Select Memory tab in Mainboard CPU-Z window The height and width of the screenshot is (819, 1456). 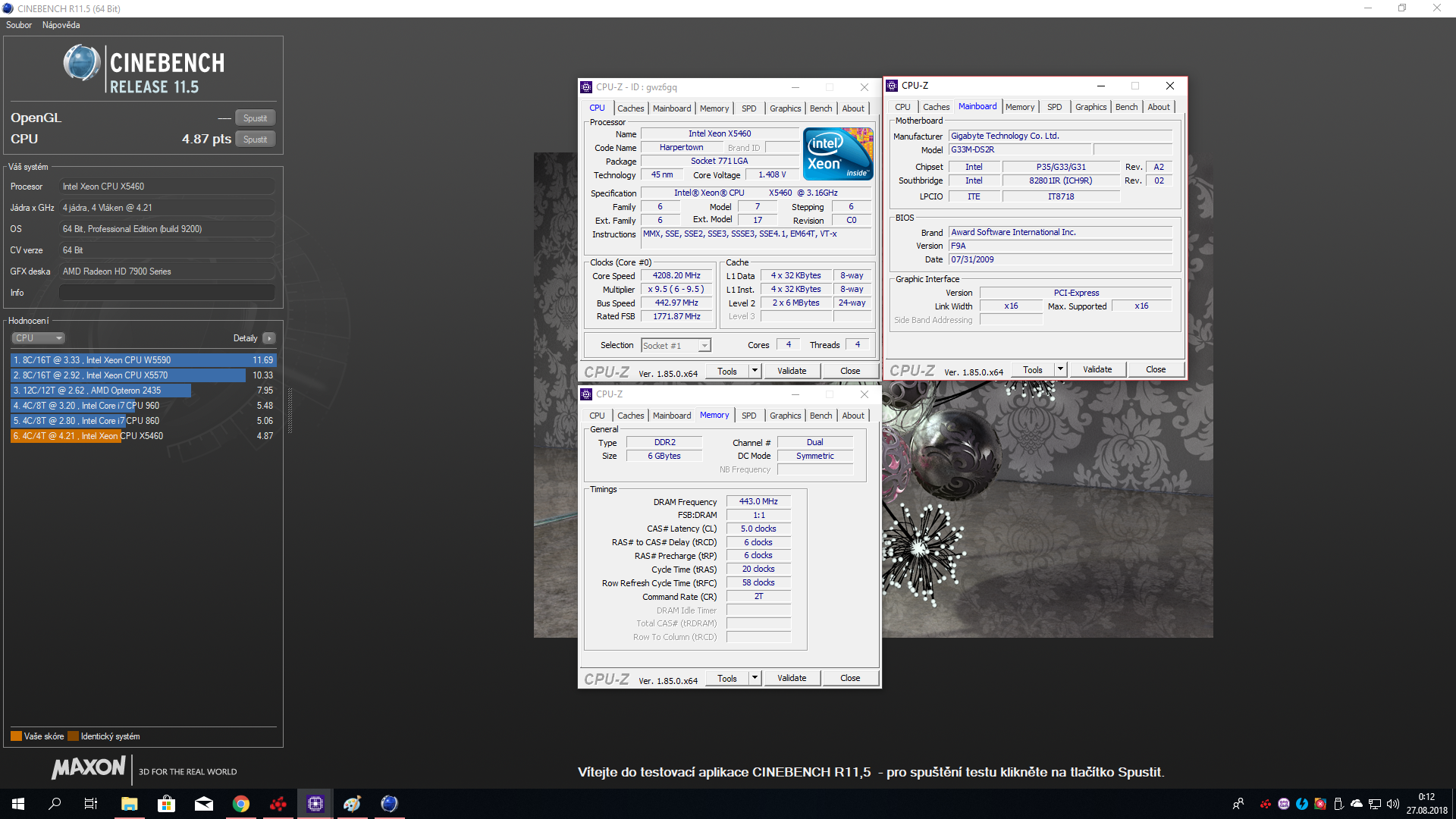(x=1019, y=107)
